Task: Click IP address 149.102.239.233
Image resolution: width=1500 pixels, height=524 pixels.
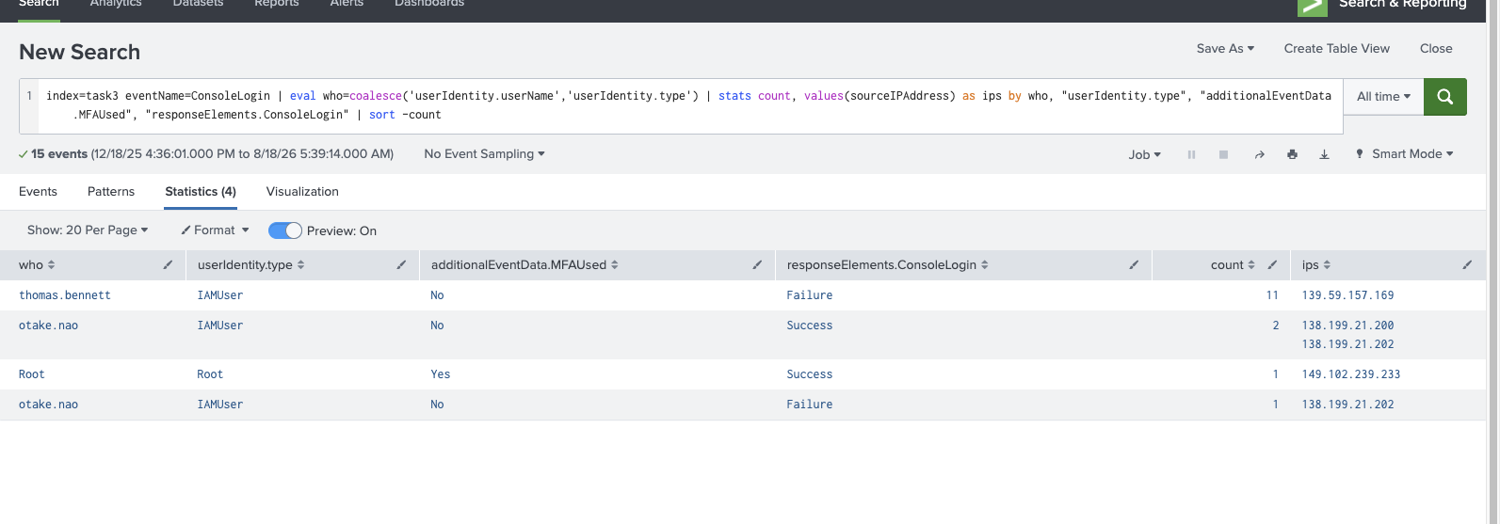Action: pyautogui.click(x=1351, y=374)
